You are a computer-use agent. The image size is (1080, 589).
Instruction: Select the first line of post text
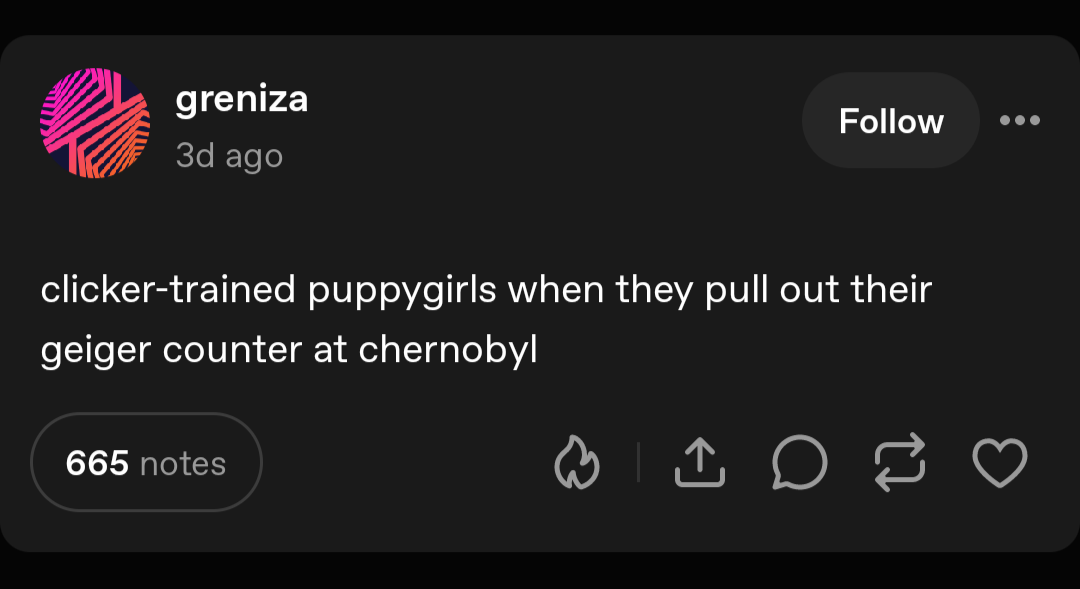pos(486,291)
